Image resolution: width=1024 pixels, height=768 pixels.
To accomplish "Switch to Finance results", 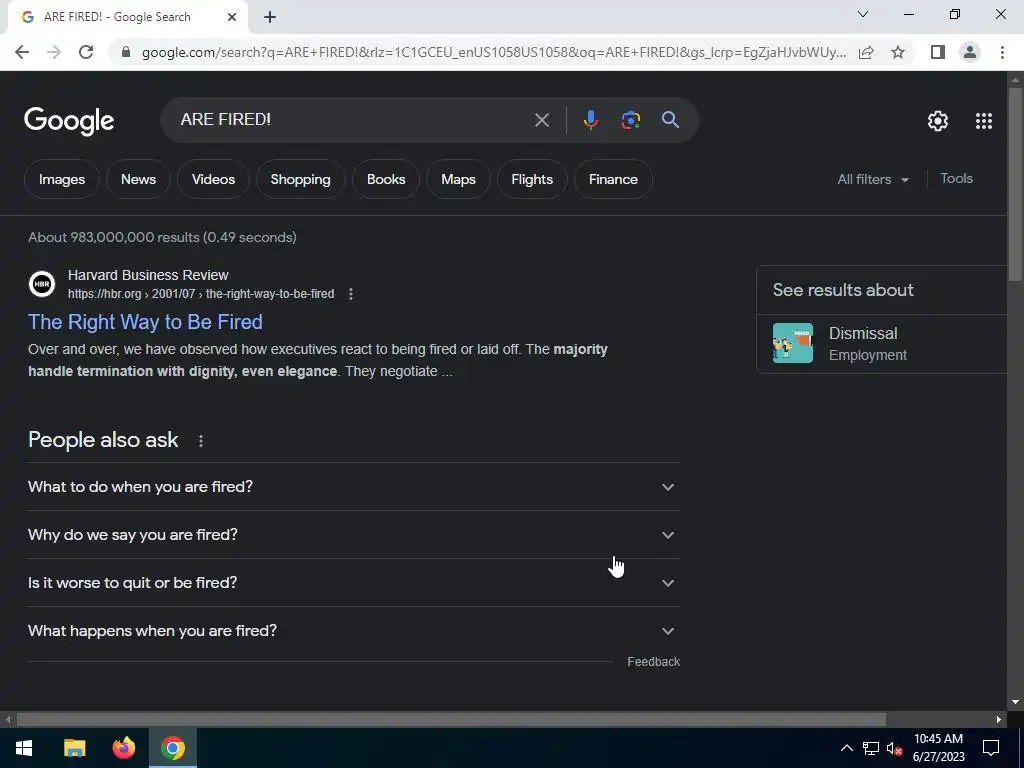I will [x=613, y=179].
